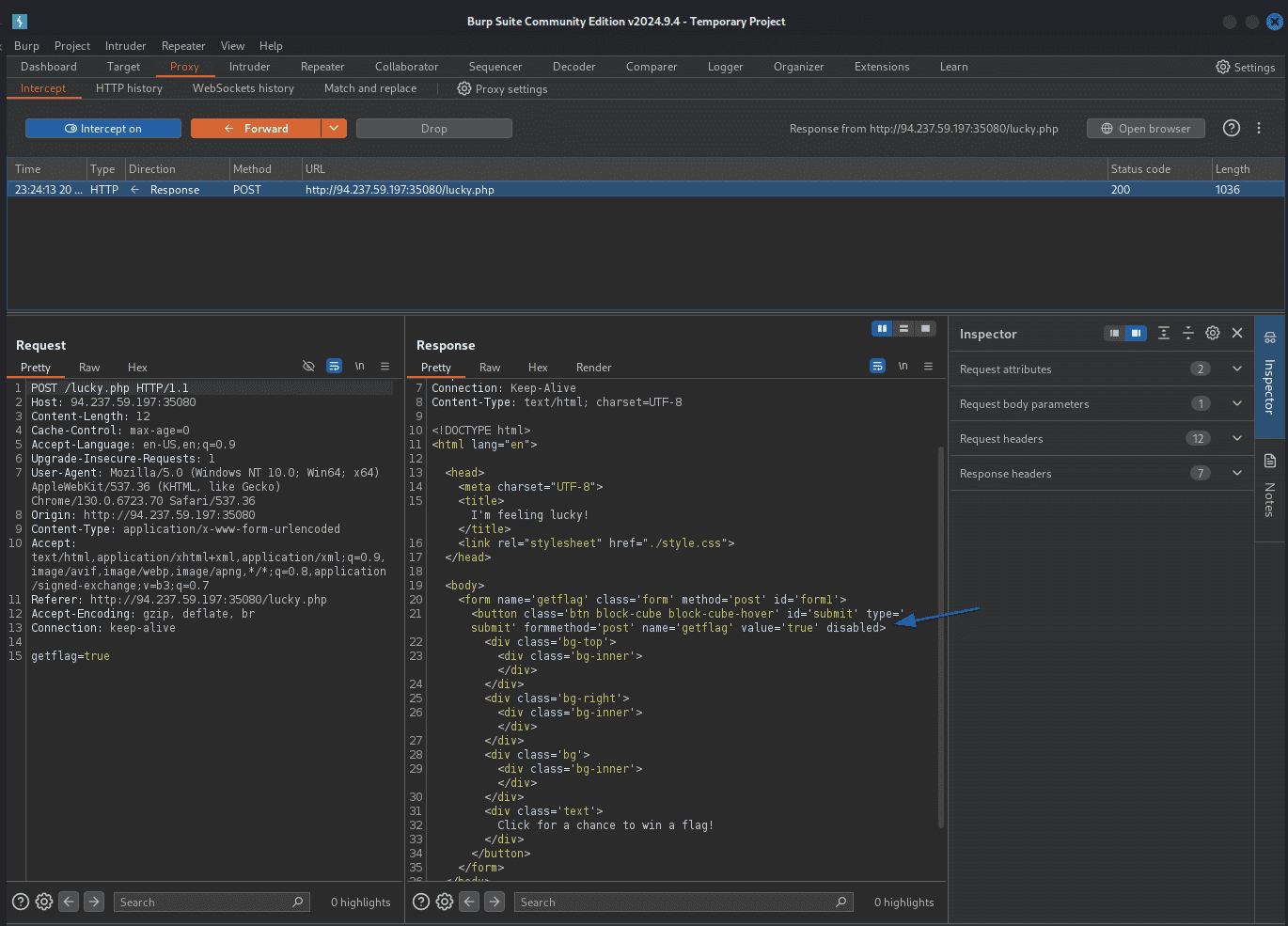The width and height of the screenshot is (1288, 926).
Task: Select tabbed request/response layout
Action: pyautogui.click(x=925, y=328)
